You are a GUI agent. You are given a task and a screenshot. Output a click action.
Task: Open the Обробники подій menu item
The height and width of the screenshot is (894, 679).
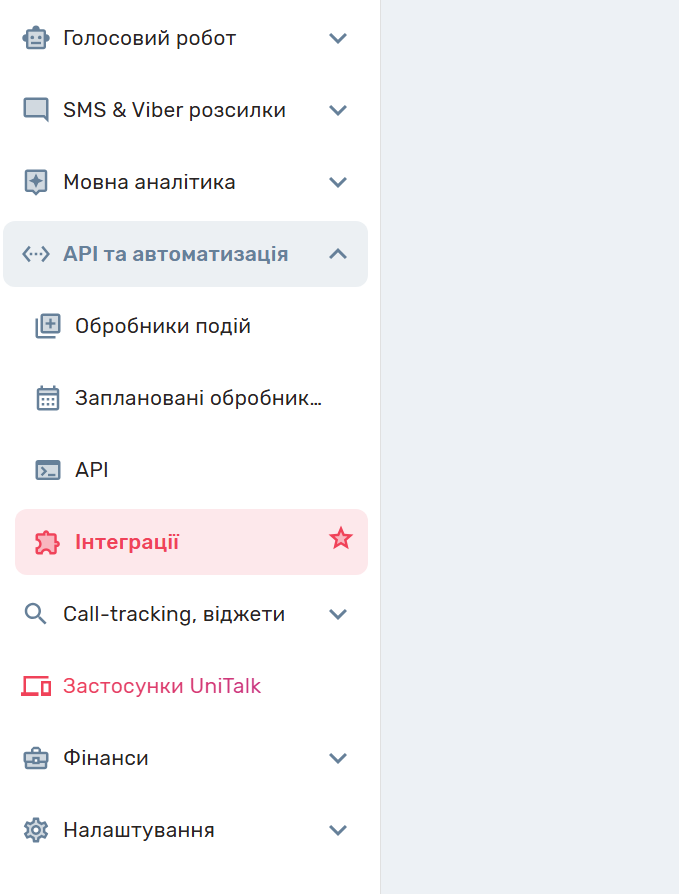[163, 327]
